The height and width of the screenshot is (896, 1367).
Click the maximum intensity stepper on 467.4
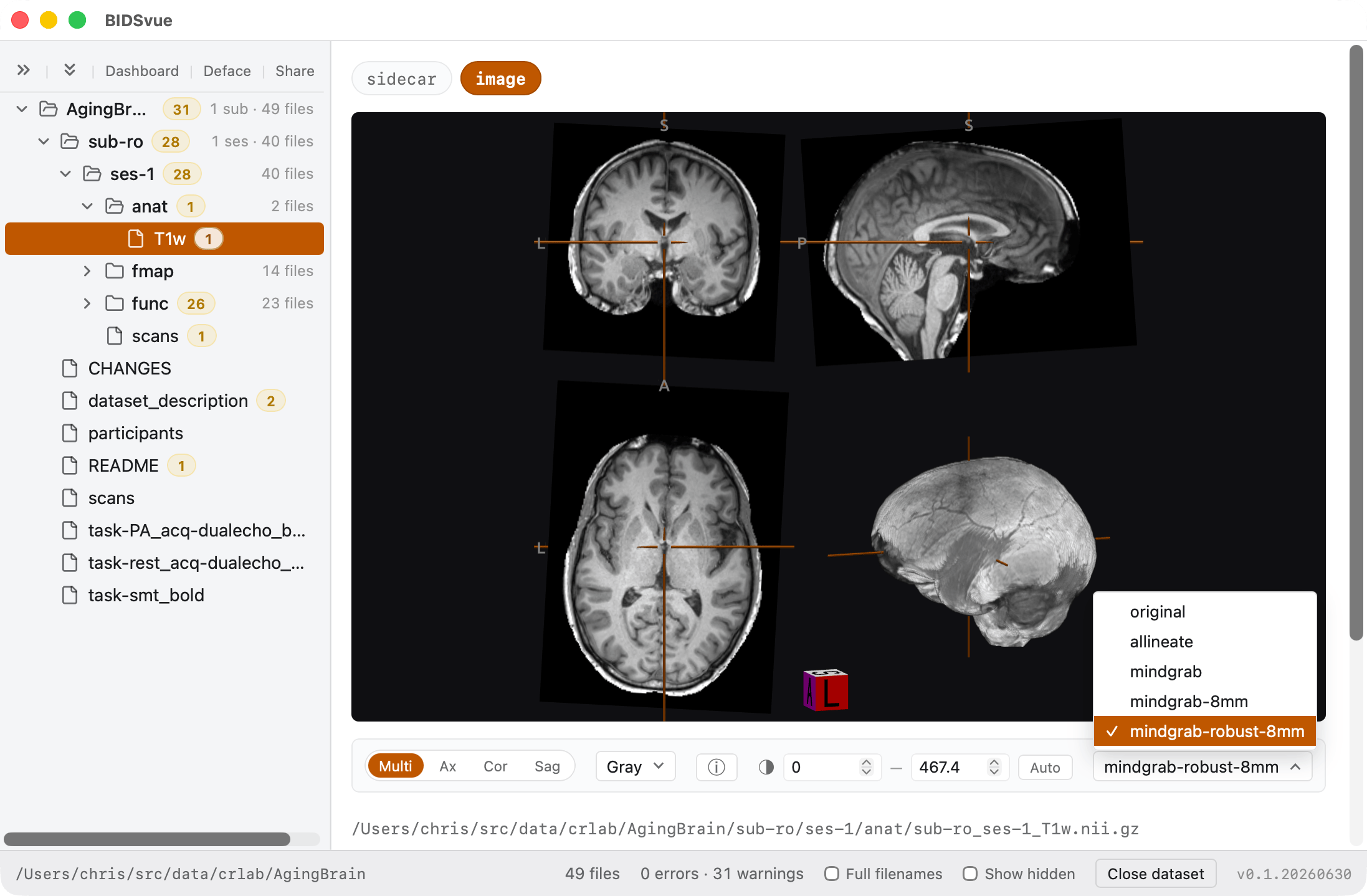994,767
